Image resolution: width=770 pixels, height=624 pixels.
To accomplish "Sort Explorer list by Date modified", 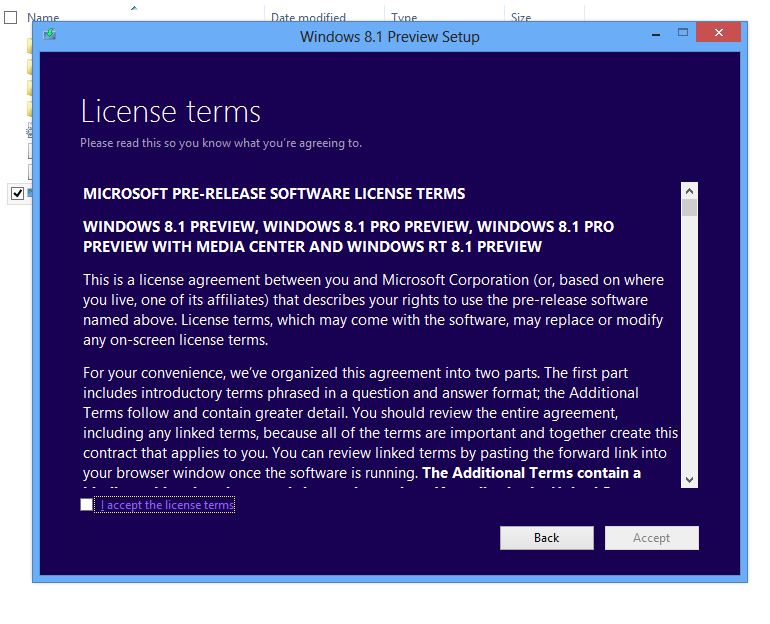I will (x=308, y=18).
